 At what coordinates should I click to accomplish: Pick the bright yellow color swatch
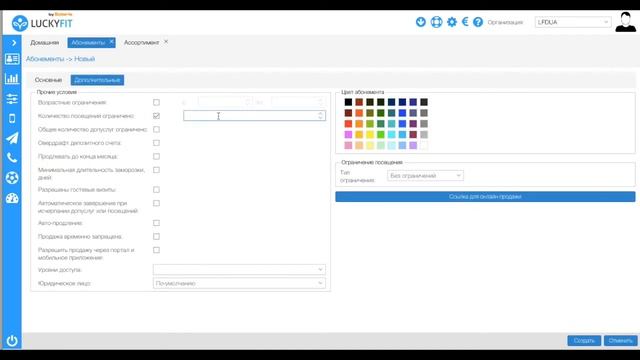[x=370, y=135]
